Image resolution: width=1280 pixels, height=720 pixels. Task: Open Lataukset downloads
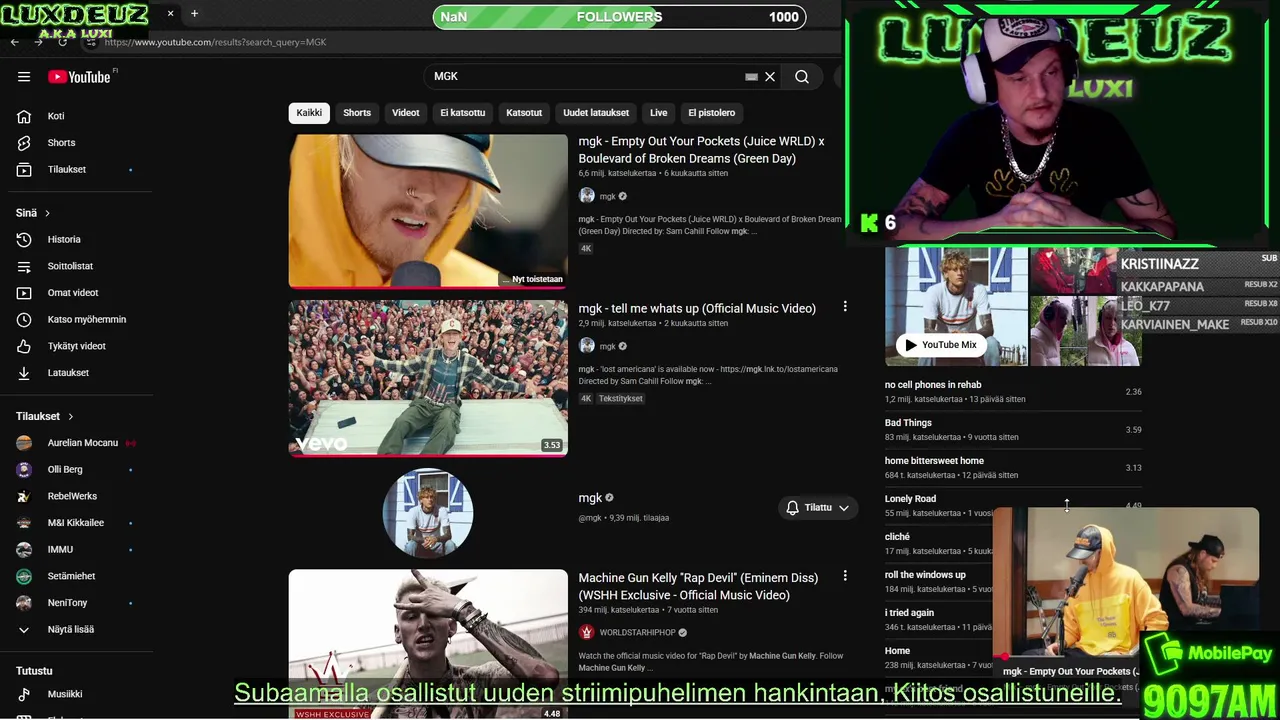click(x=68, y=373)
